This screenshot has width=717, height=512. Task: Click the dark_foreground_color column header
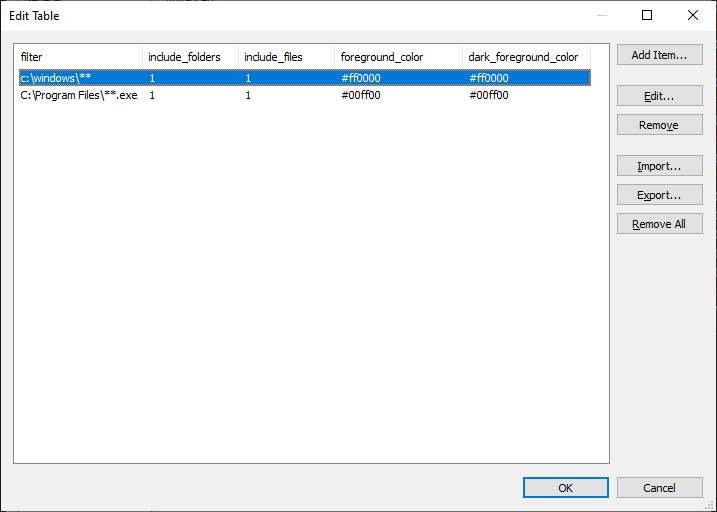[x=525, y=57]
